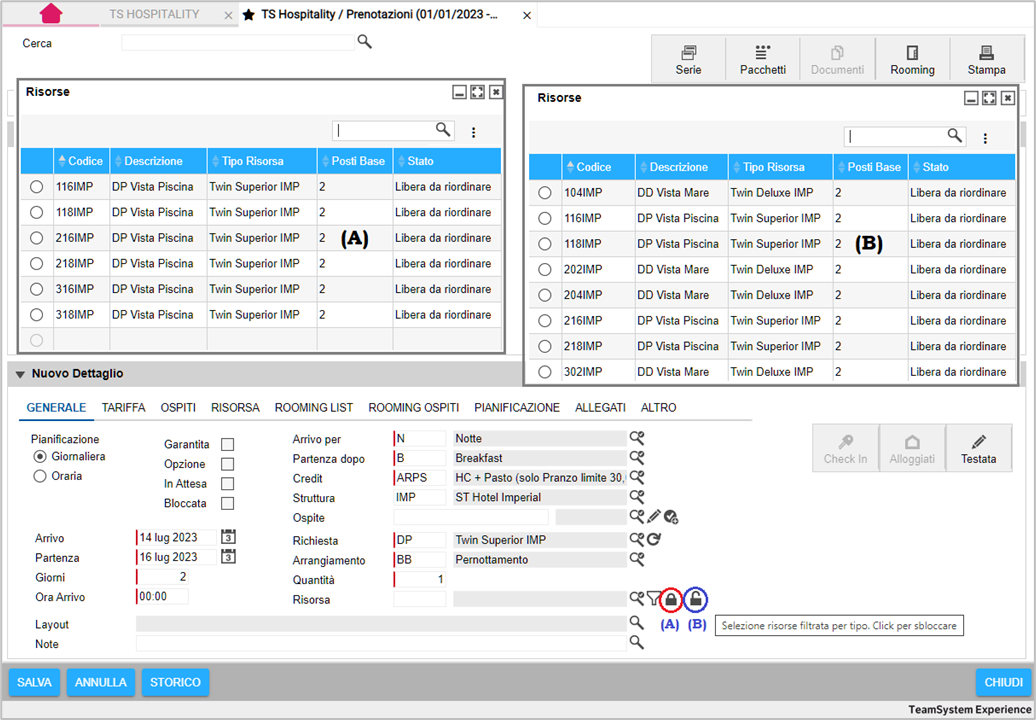
Task: Sort right Risorse by Codice column
Action: point(598,167)
